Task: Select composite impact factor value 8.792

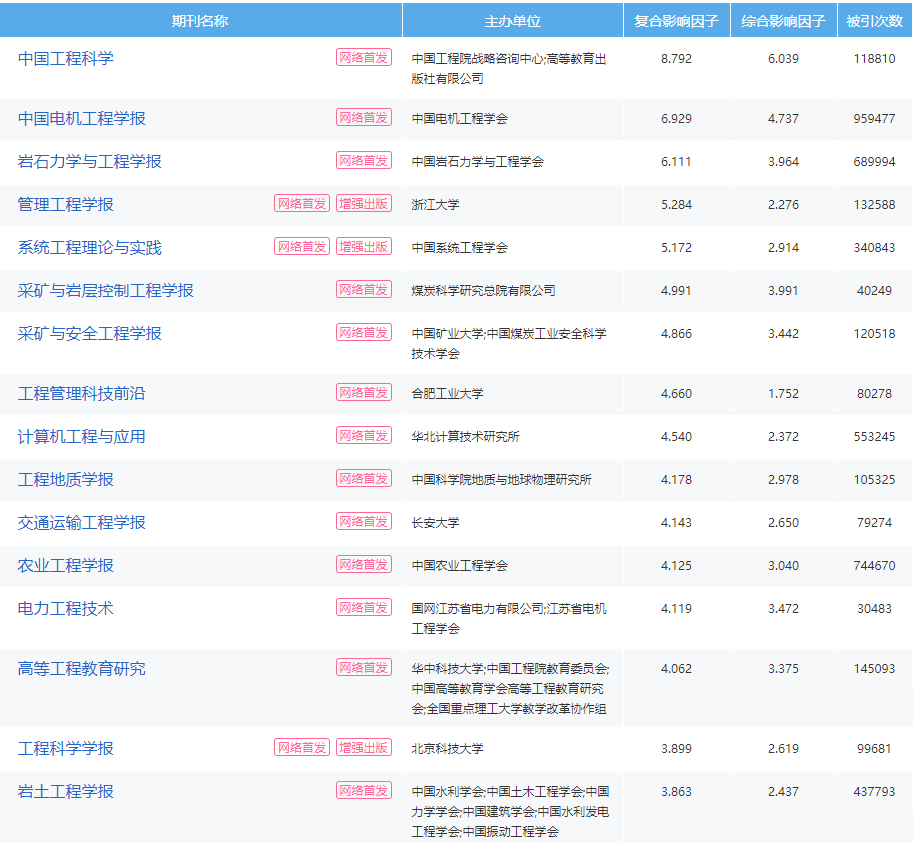Action: [x=677, y=59]
